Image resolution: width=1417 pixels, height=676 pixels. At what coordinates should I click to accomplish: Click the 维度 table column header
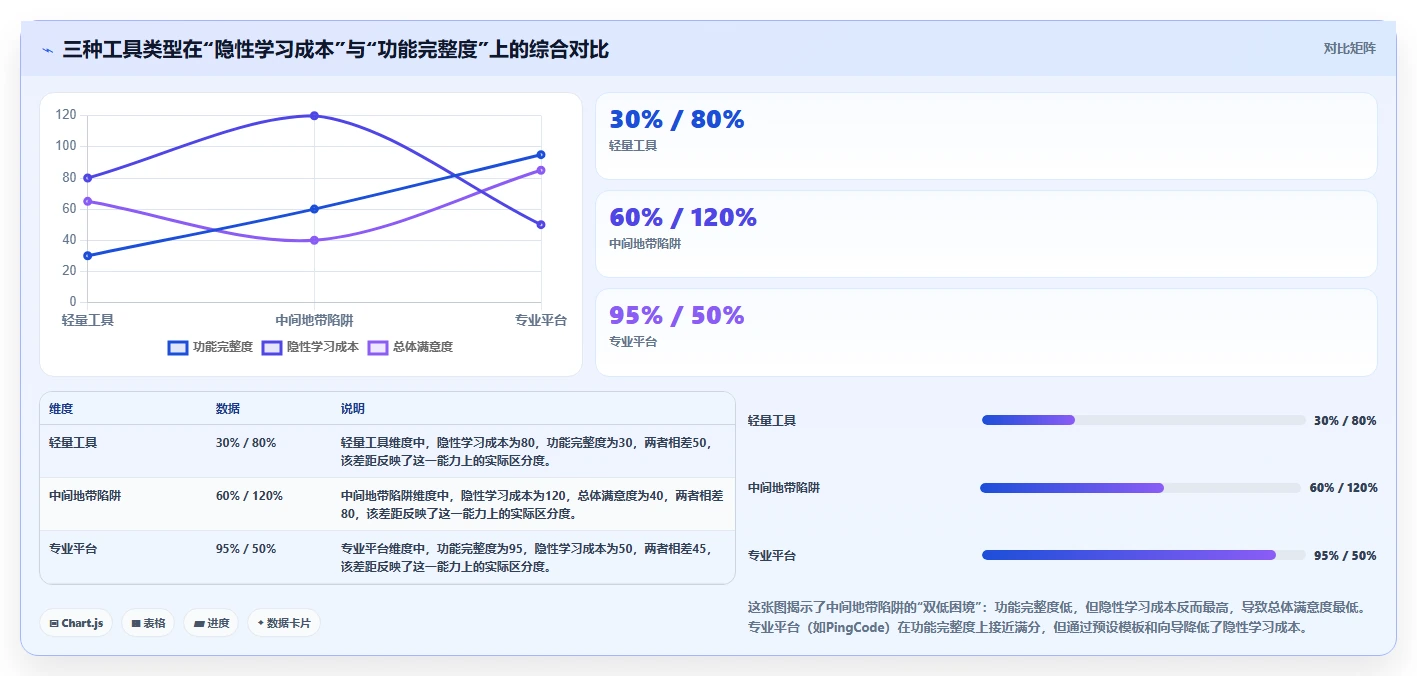click(61, 409)
